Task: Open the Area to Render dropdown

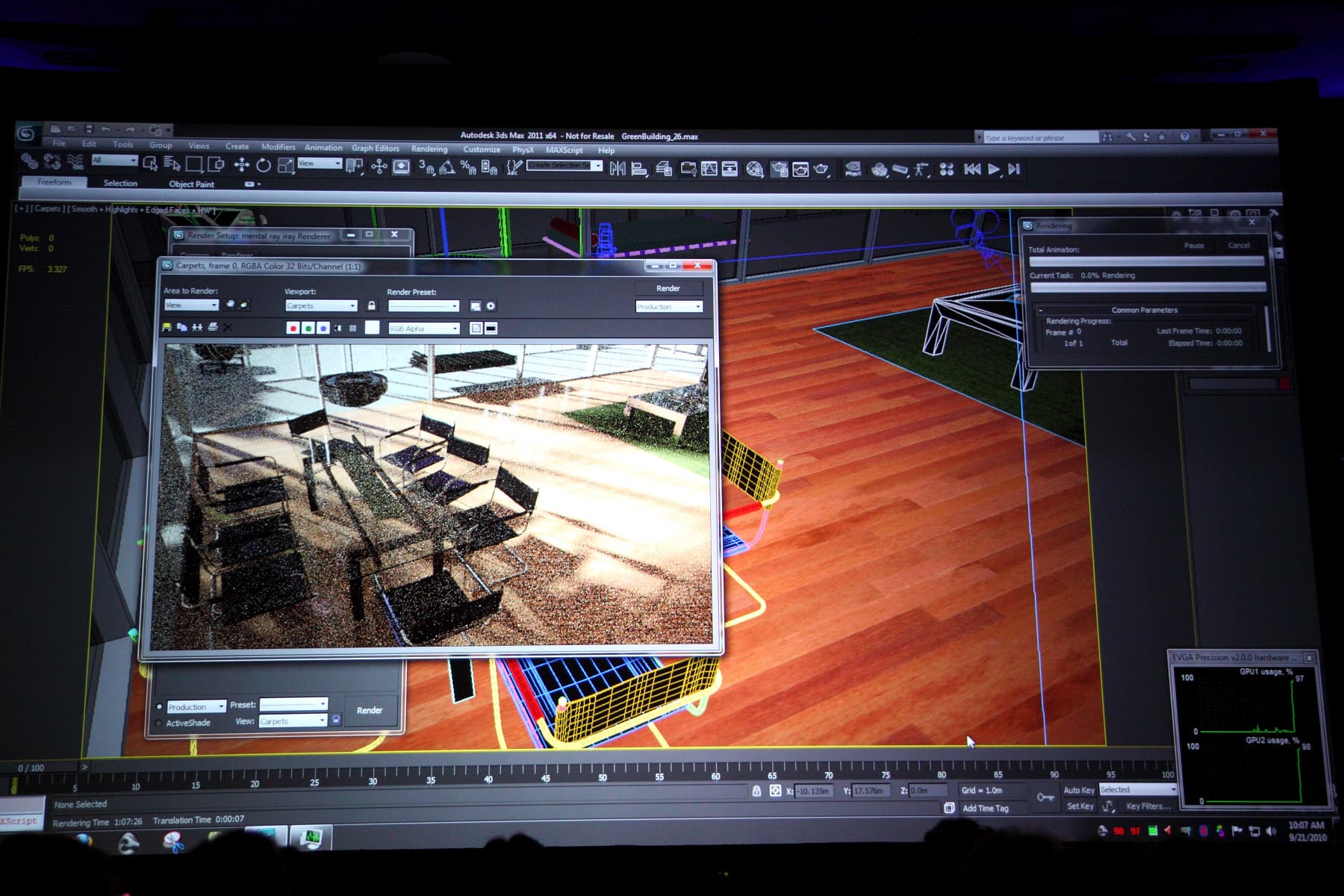Action: pos(191,305)
